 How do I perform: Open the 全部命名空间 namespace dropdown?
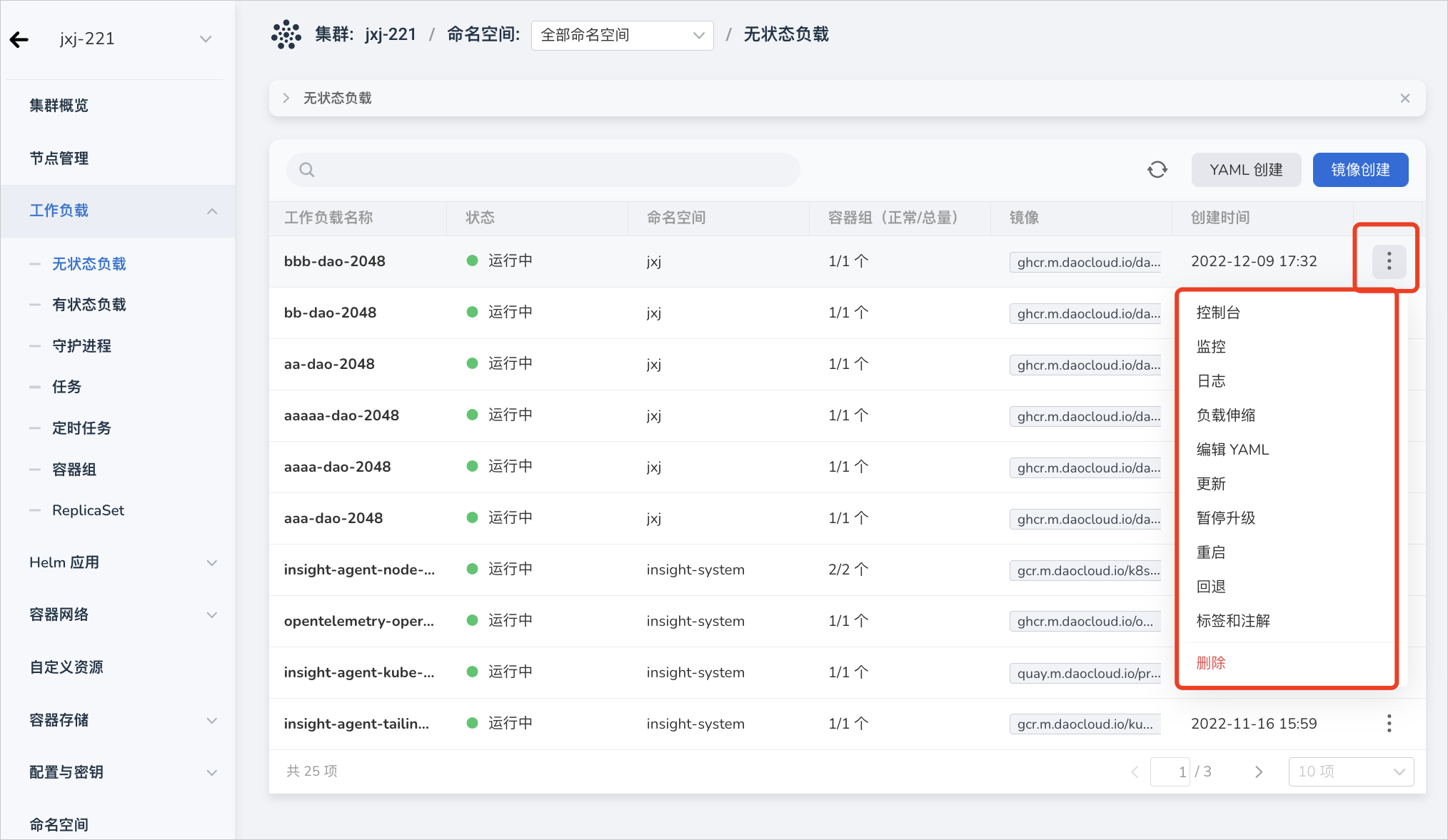[622, 35]
